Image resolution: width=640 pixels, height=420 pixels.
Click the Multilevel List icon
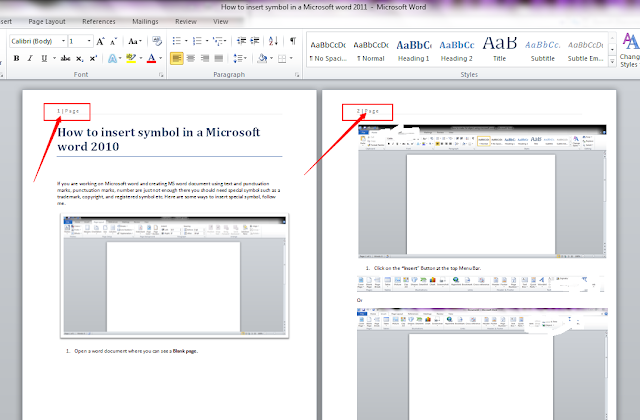(219, 41)
